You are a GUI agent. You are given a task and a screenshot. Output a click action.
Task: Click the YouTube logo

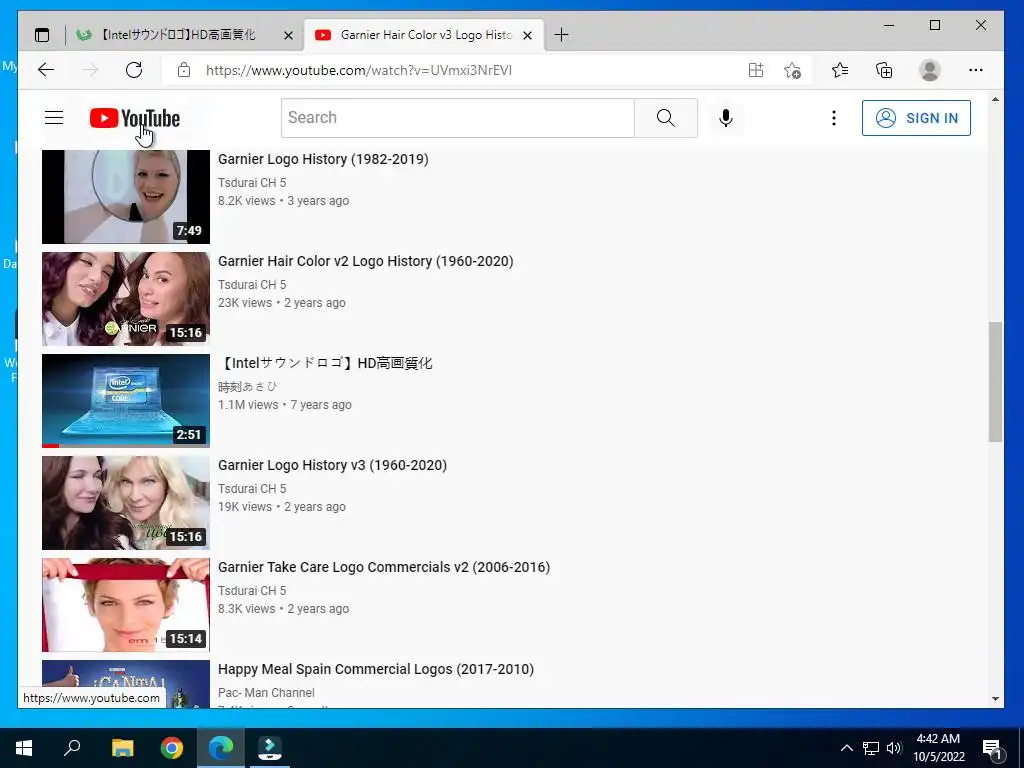point(135,118)
